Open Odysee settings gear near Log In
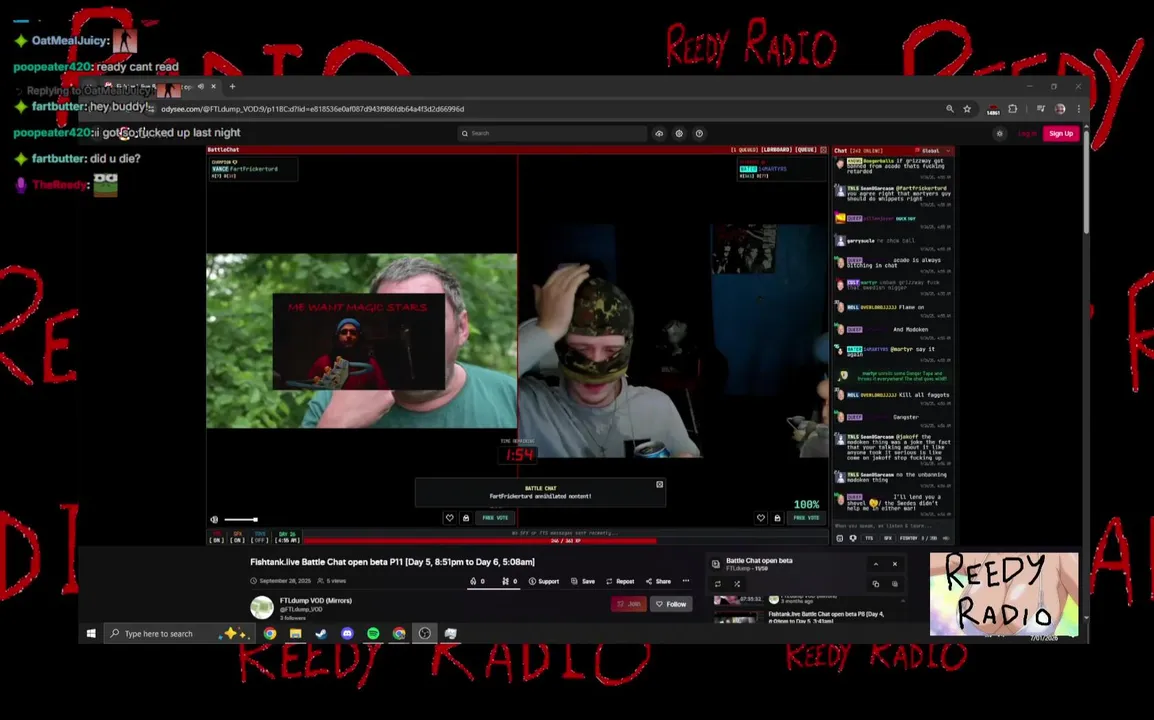 point(999,133)
